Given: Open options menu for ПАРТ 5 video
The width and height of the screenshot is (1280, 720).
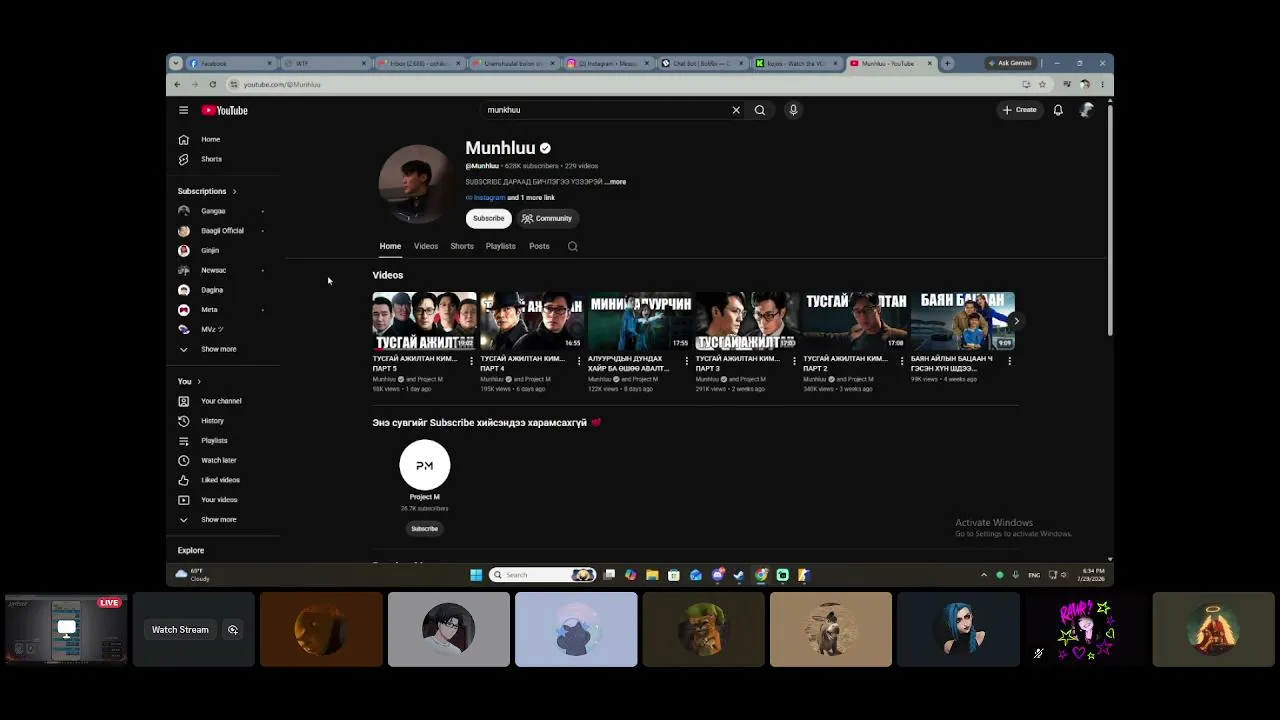Looking at the screenshot, I should click(471, 361).
